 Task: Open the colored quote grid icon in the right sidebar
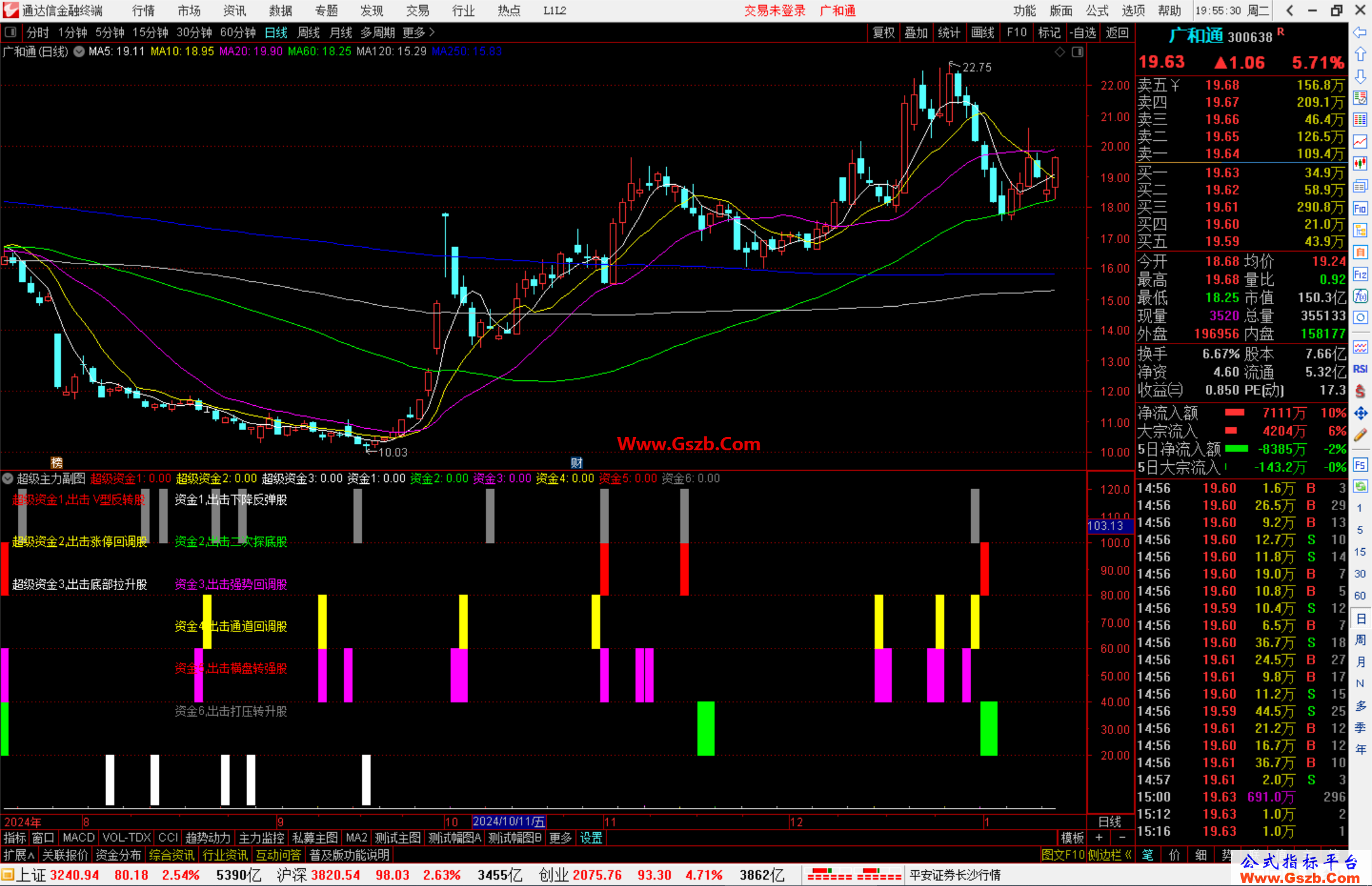click(1360, 120)
